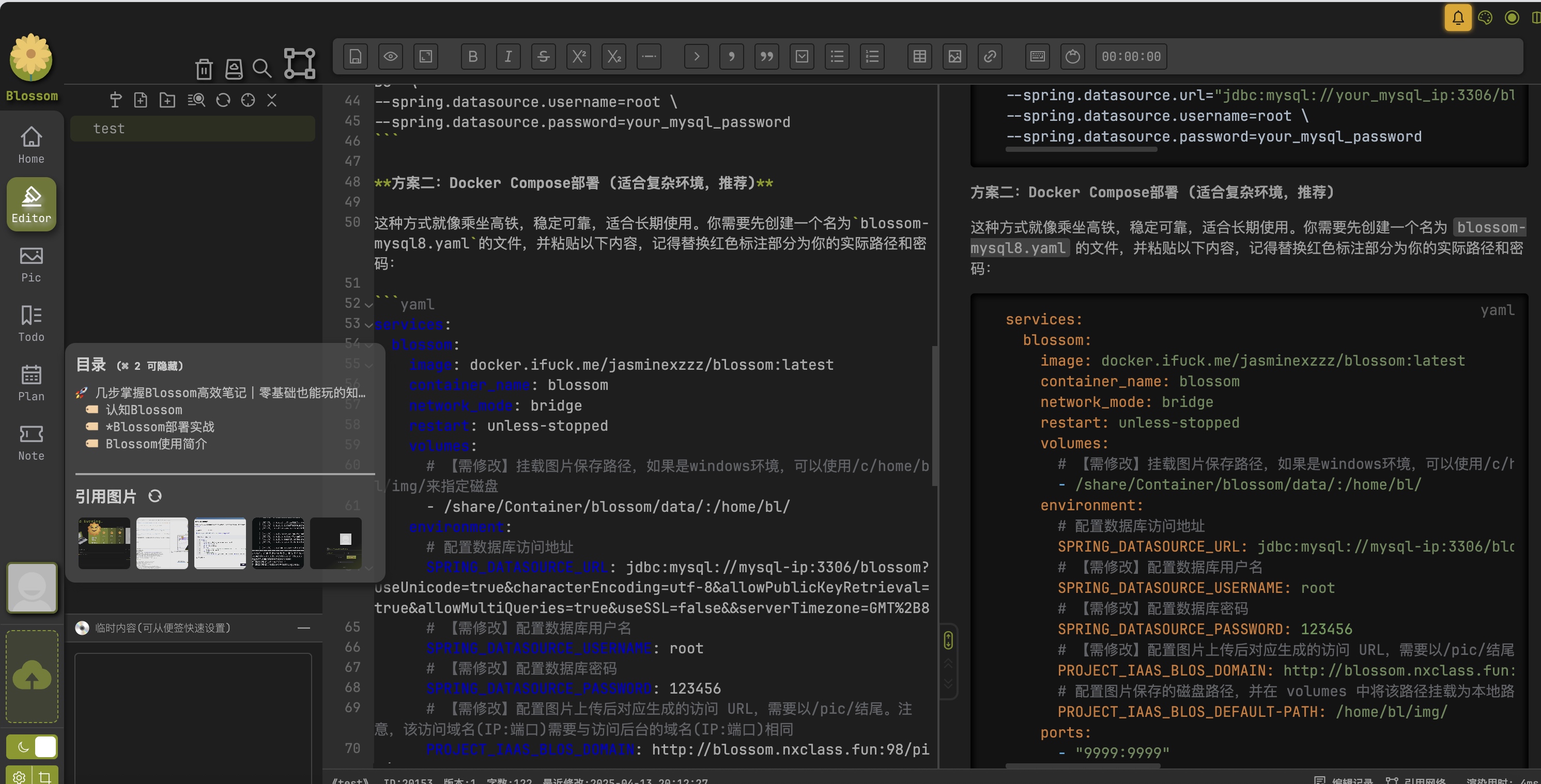Viewport: 1541px width, 784px height.
Task: Apply italic formatting with the I button
Action: point(508,56)
